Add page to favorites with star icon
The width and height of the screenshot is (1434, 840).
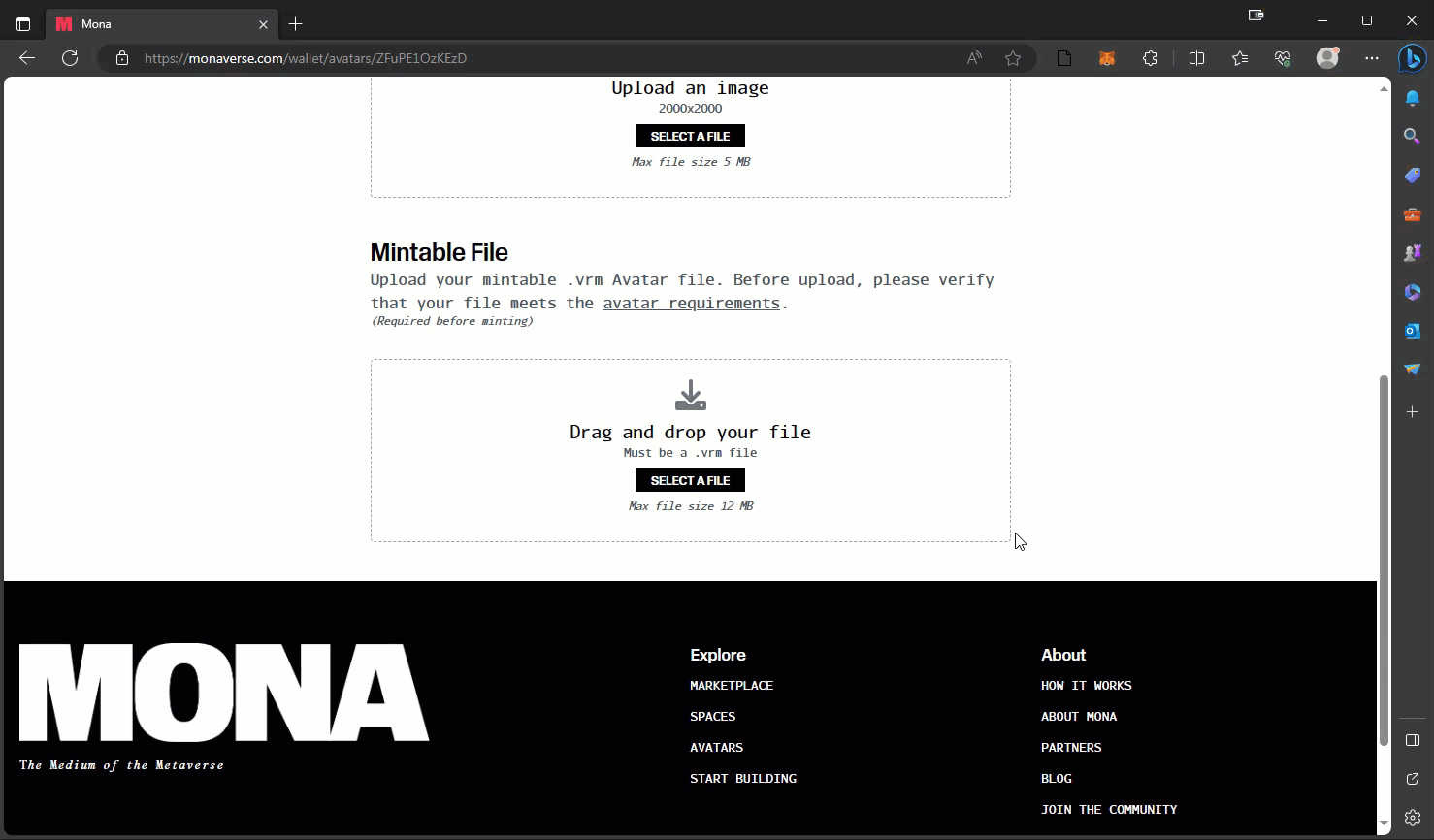[x=1013, y=58]
